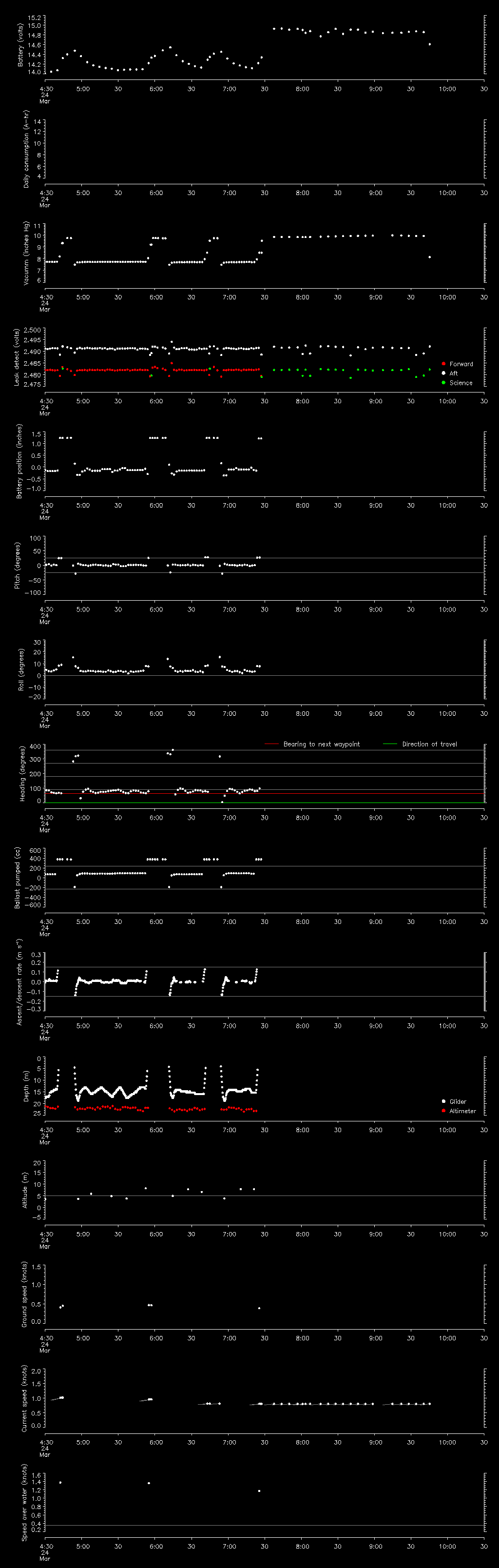The width and height of the screenshot is (499, 1568).
Task: Select the "Daily consumption (A-hr)" axis title
Action: tap(26, 149)
